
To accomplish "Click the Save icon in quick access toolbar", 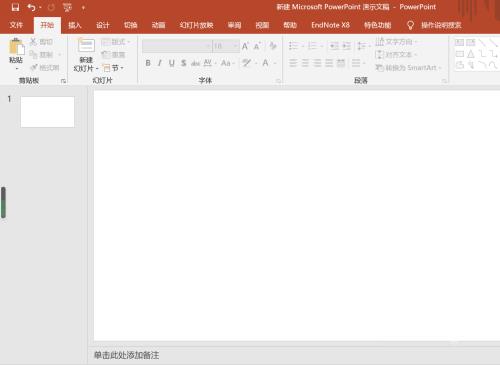I will tap(15, 7).
